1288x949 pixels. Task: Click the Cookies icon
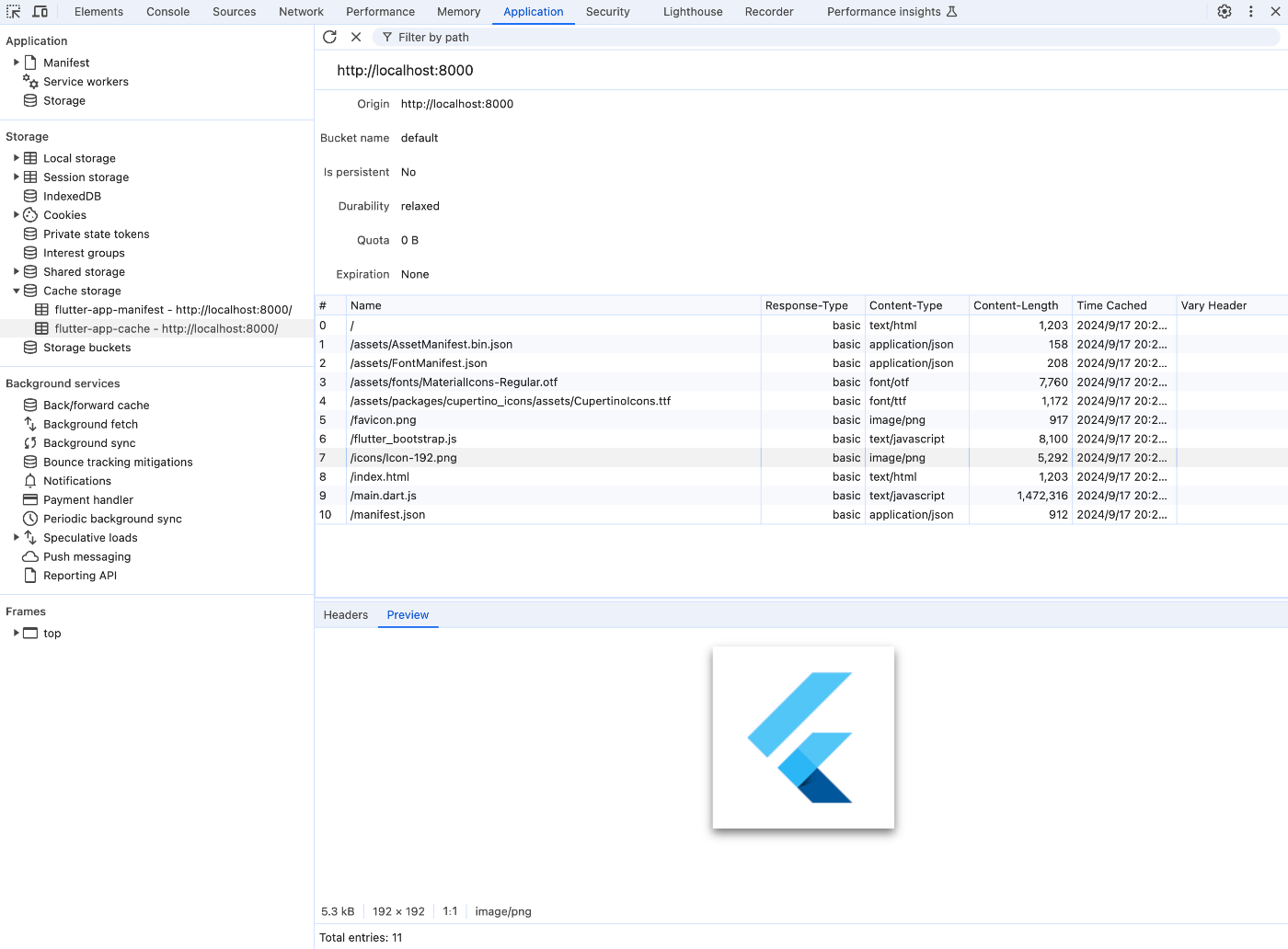[30, 215]
